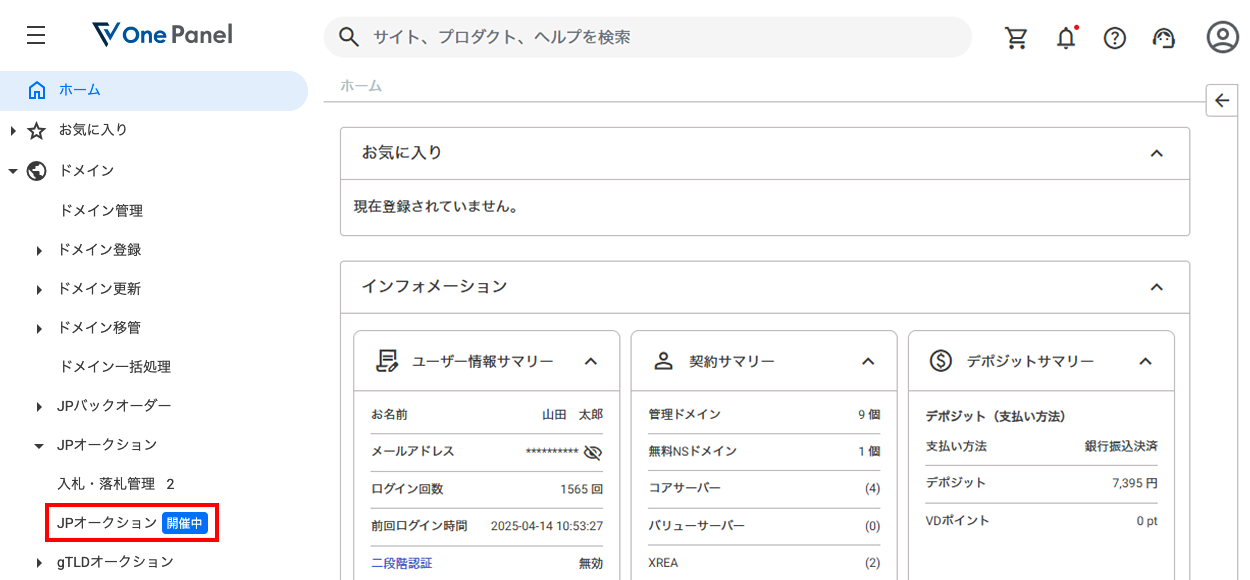
Task: Open the help question mark icon
Action: [1114, 38]
